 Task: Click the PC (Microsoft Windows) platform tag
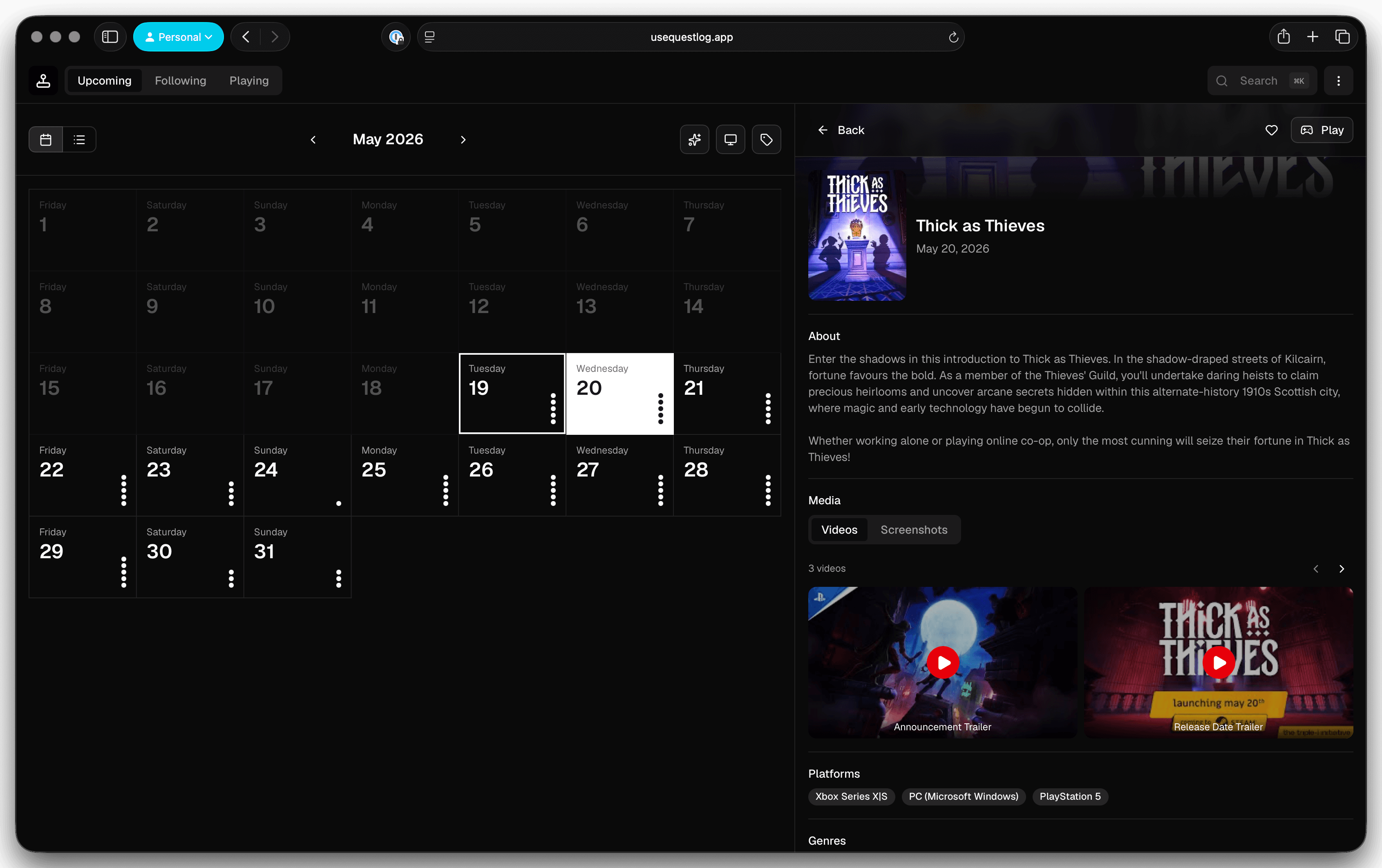963,796
